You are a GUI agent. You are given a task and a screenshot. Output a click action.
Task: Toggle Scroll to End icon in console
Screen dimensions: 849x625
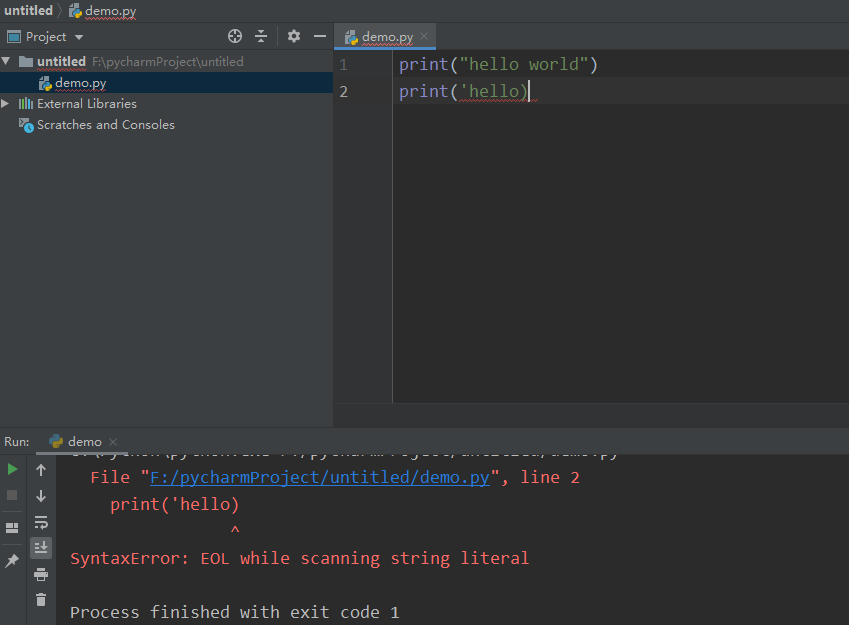(41, 548)
